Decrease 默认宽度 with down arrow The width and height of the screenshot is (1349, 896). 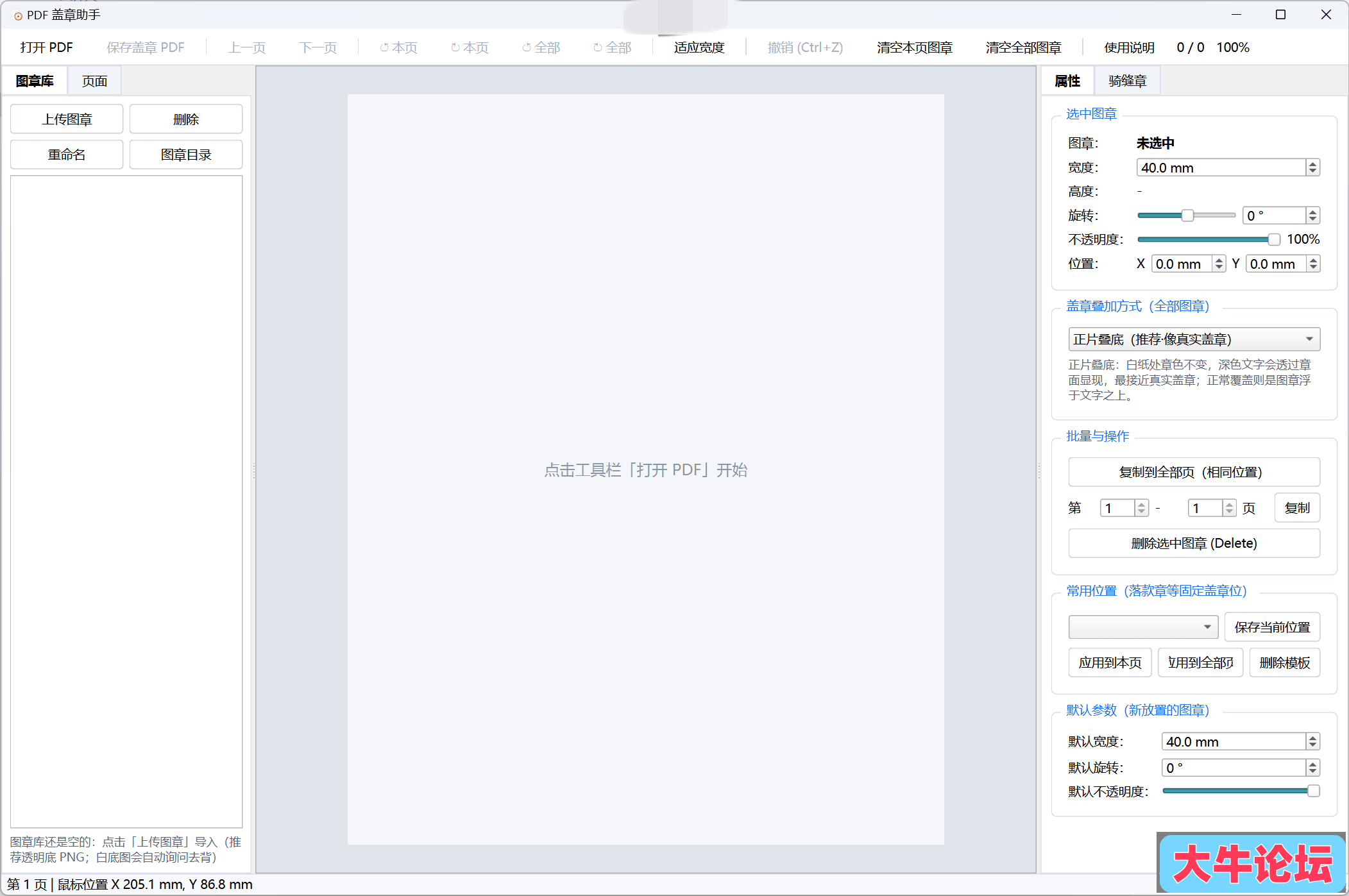pos(1313,745)
